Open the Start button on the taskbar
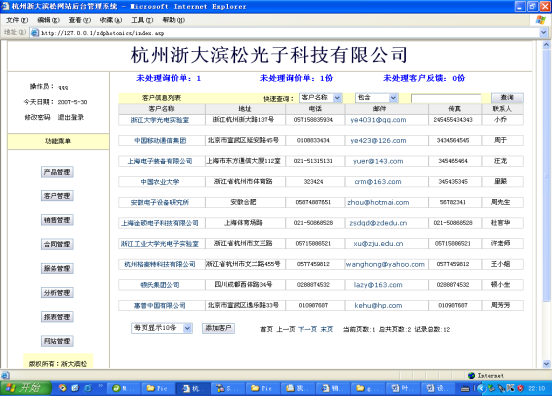552x397 pixels. (26, 388)
